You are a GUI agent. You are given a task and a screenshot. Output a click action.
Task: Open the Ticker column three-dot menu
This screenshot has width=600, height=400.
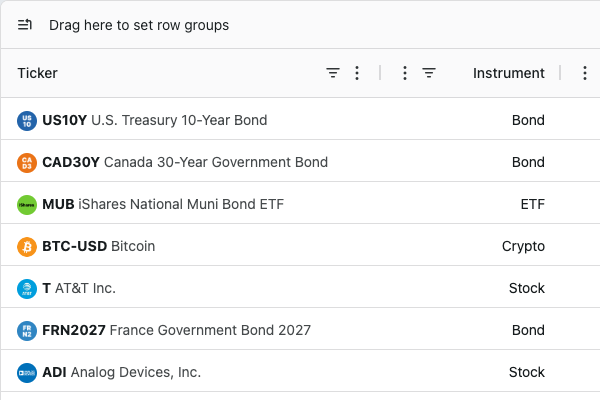tap(357, 73)
